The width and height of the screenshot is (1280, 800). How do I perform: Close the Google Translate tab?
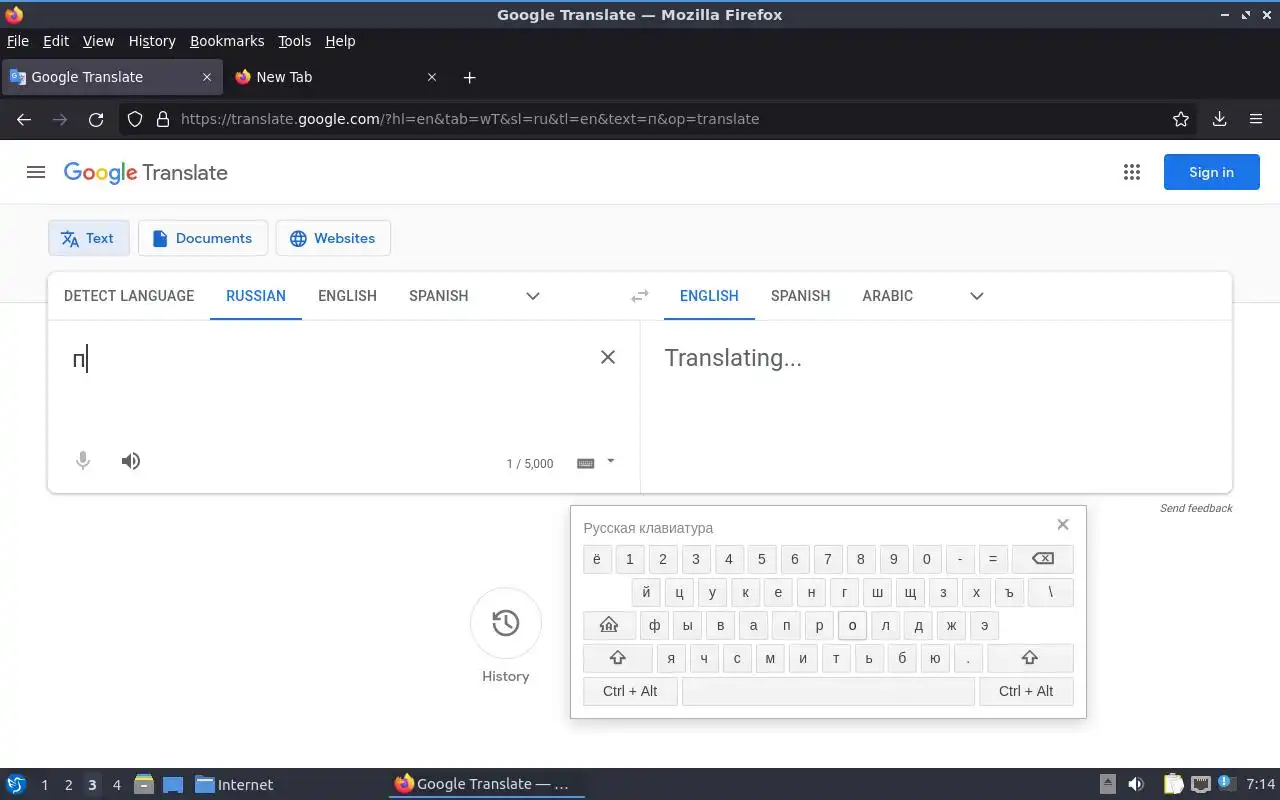pos(207,77)
